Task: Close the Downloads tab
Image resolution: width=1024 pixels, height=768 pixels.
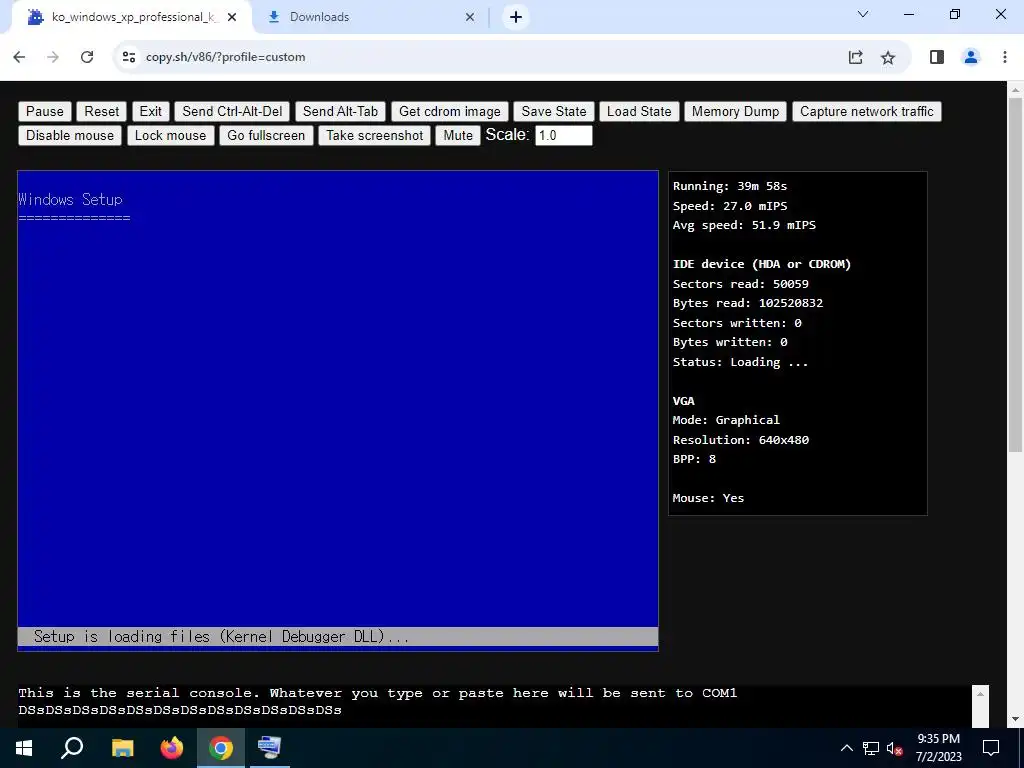Action: click(470, 18)
